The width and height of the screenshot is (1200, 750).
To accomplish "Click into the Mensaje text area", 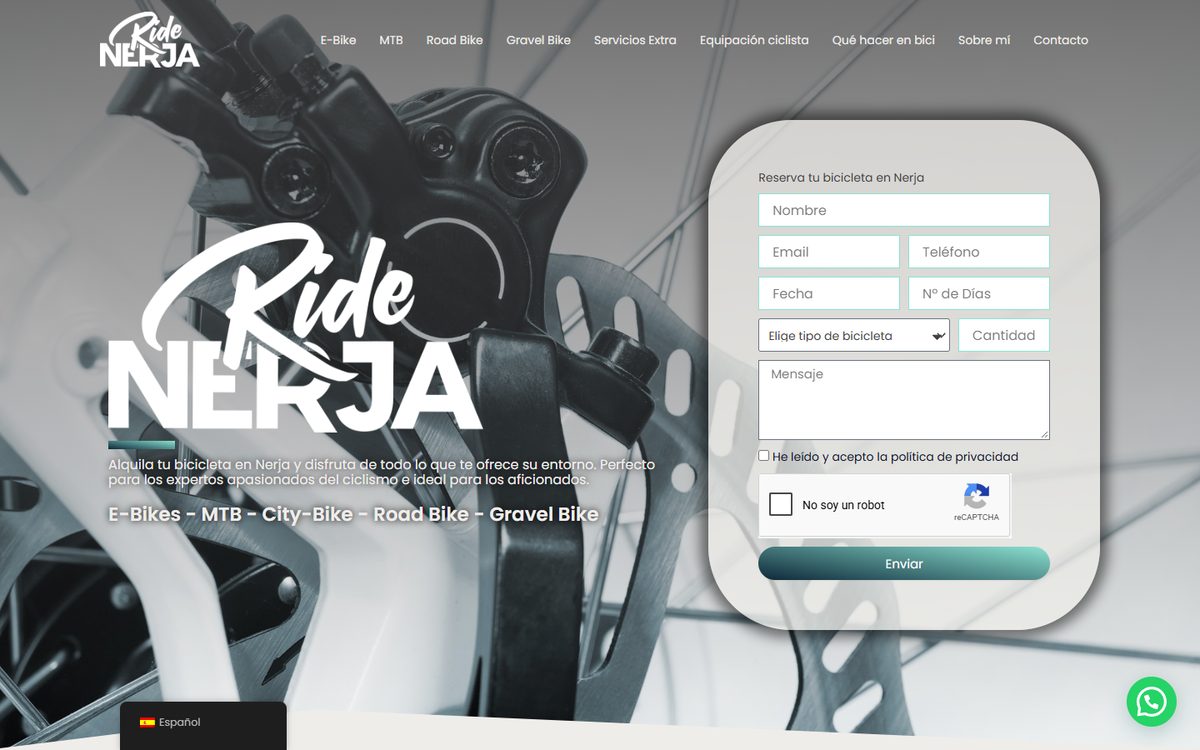I will 904,400.
